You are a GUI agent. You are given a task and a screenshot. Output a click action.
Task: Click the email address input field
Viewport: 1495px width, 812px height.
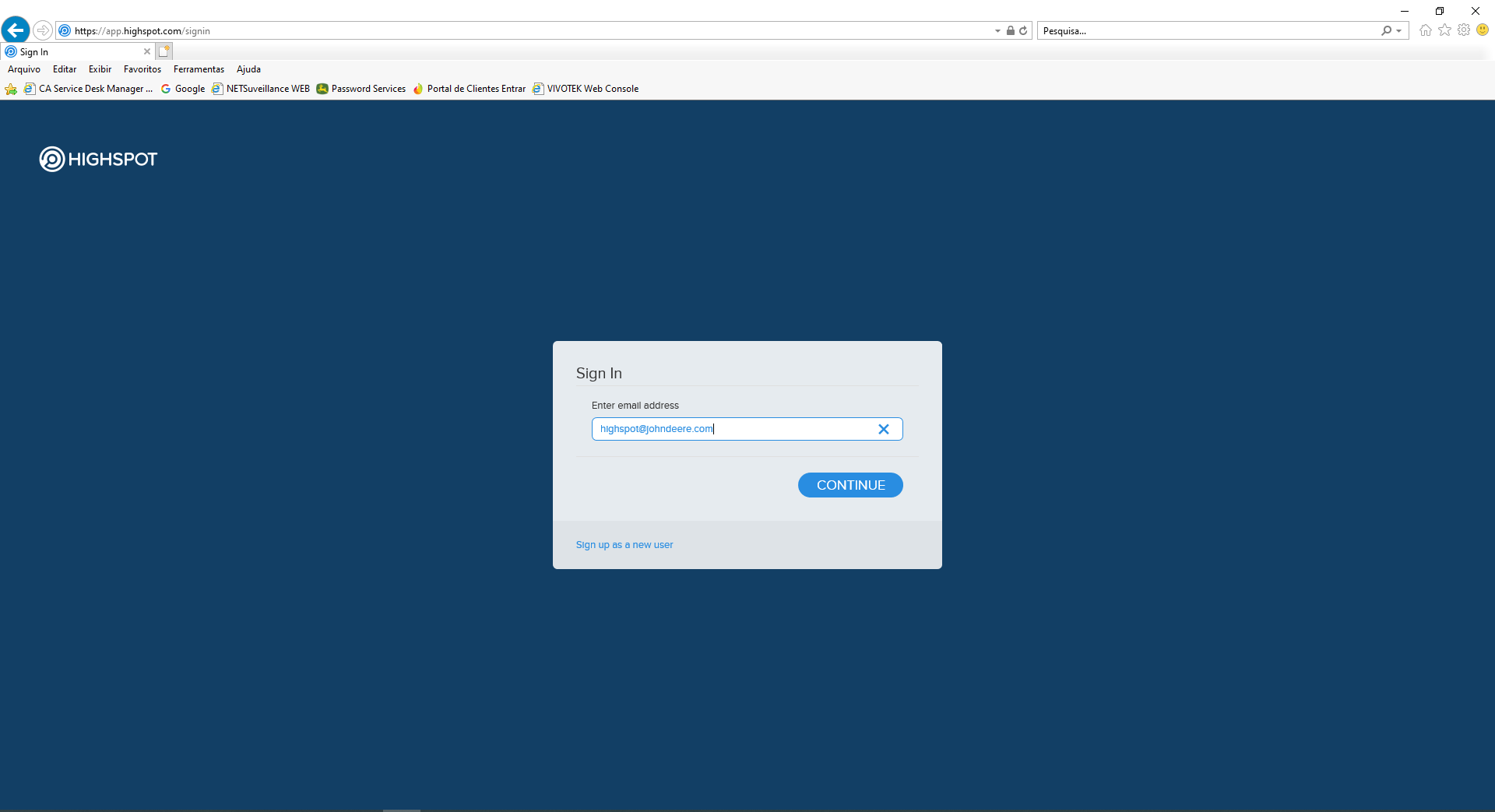pyautogui.click(x=747, y=429)
